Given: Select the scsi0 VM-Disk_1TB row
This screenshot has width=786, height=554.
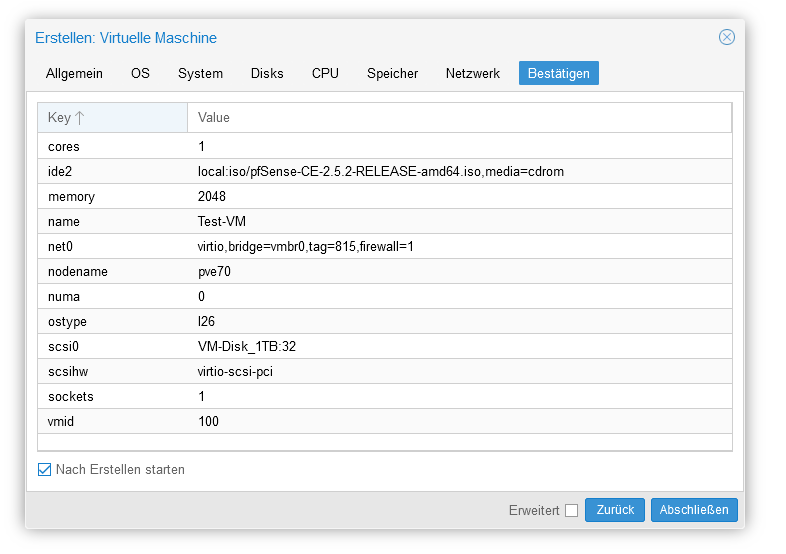Looking at the screenshot, I should click(x=384, y=346).
